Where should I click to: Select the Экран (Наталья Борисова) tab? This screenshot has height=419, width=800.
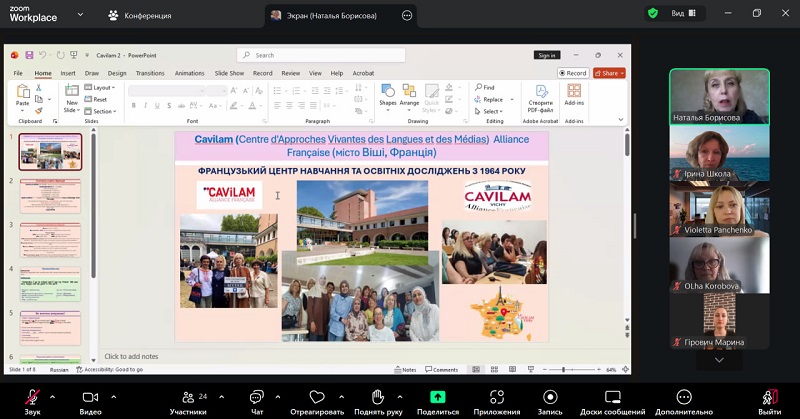coord(330,15)
